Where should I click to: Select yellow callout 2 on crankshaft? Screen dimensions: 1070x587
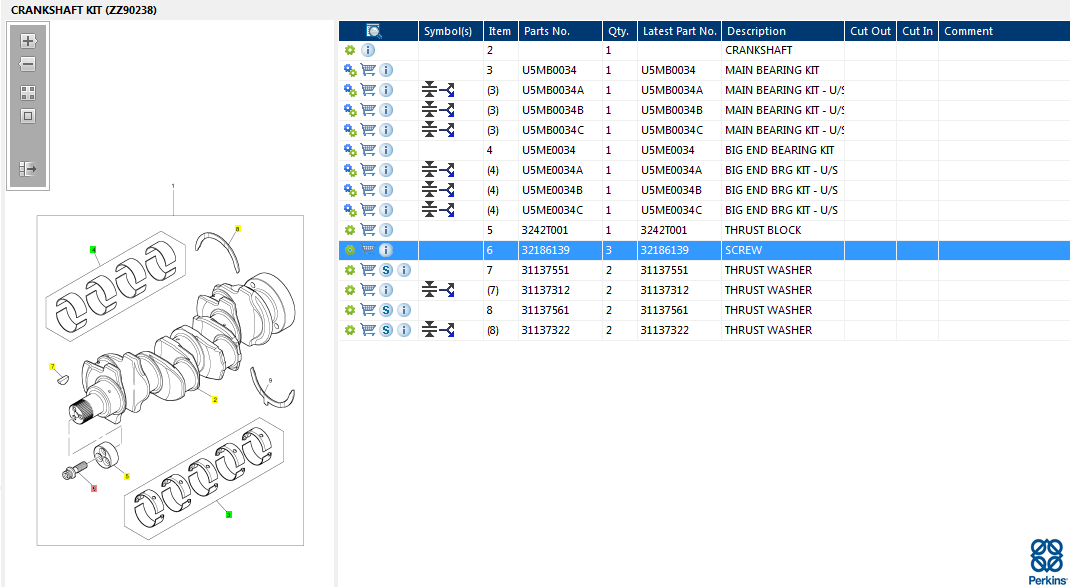tap(215, 399)
